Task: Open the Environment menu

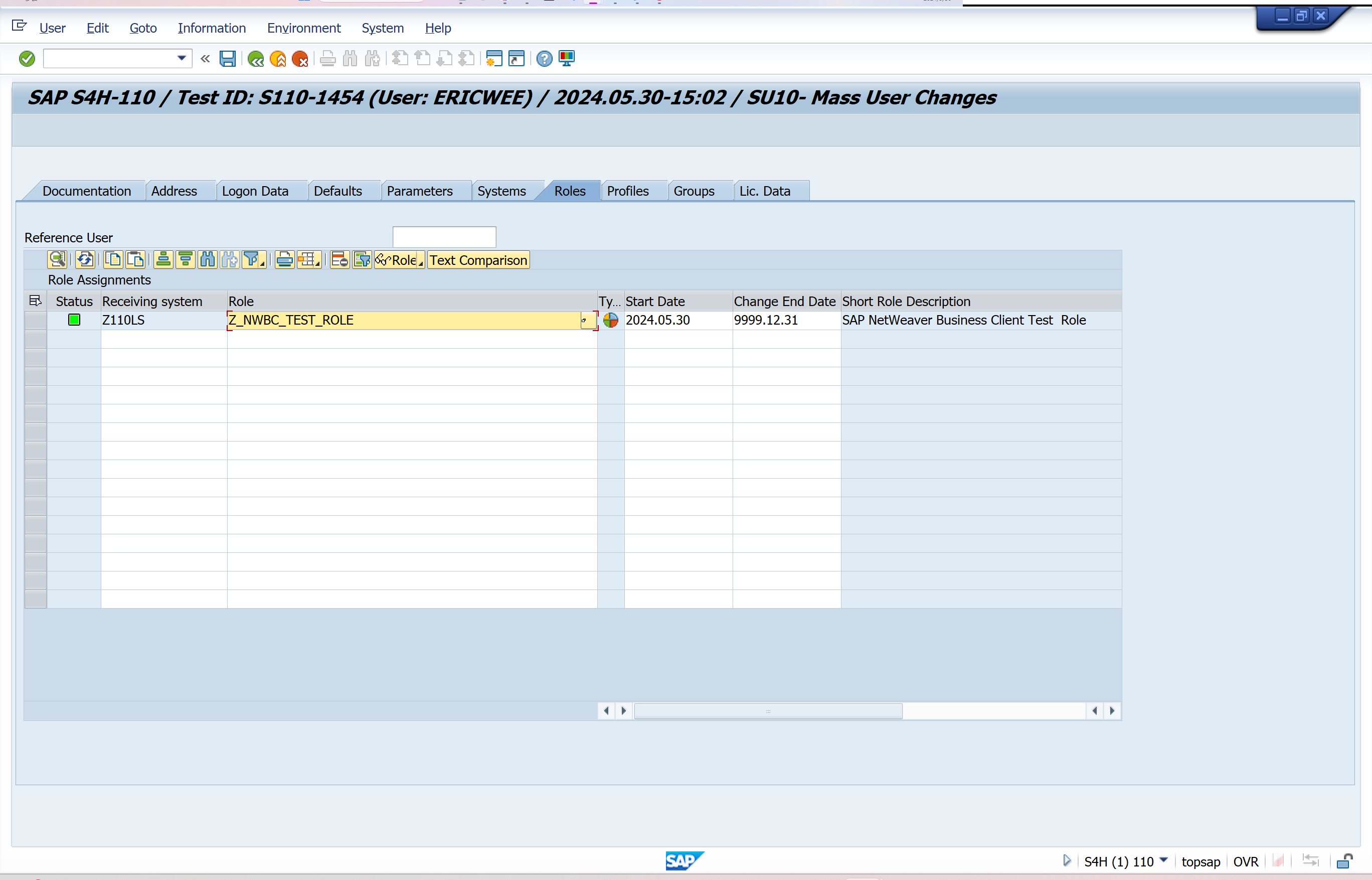Action: tap(303, 28)
